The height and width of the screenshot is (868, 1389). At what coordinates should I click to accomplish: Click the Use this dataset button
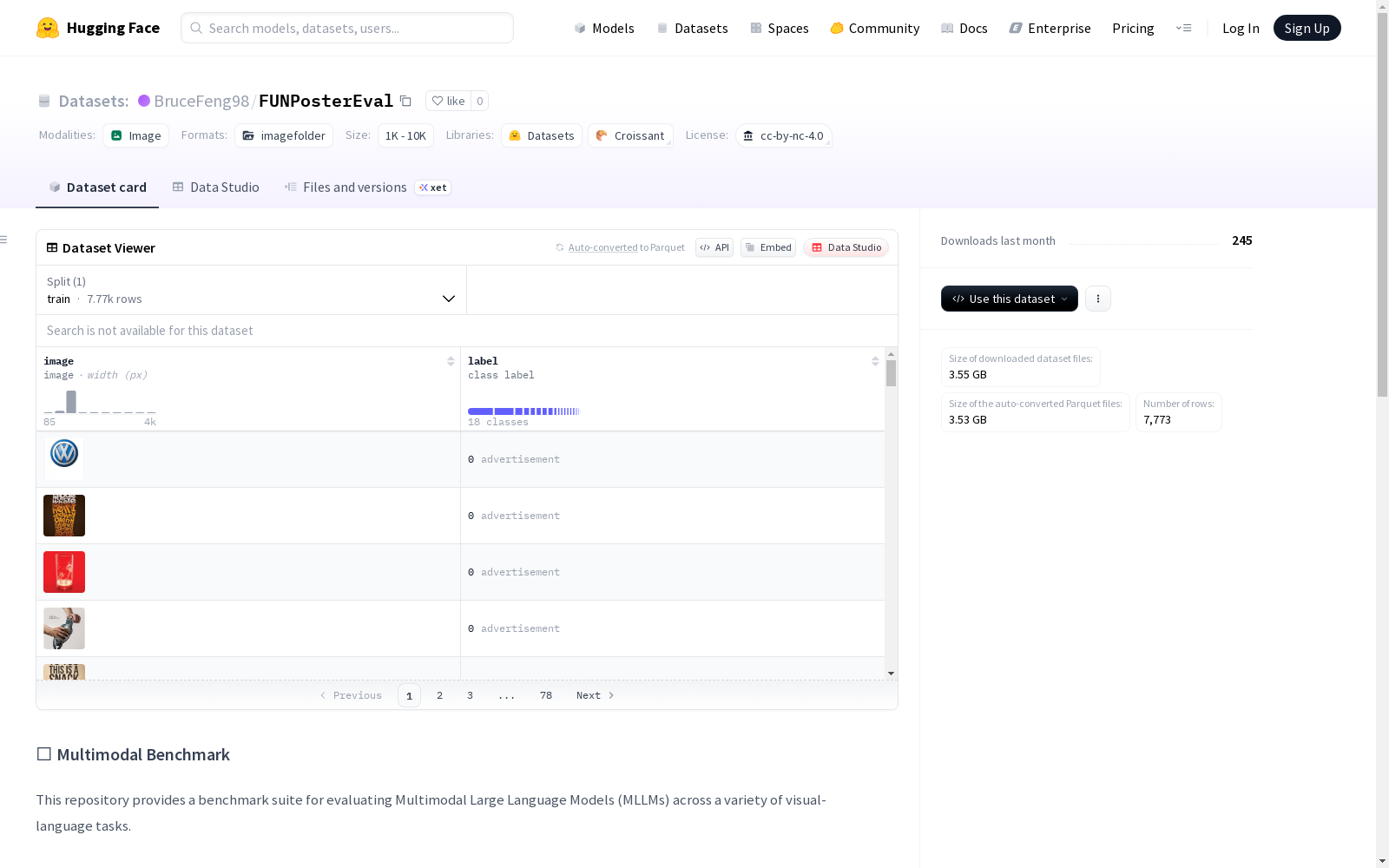(1010, 299)
